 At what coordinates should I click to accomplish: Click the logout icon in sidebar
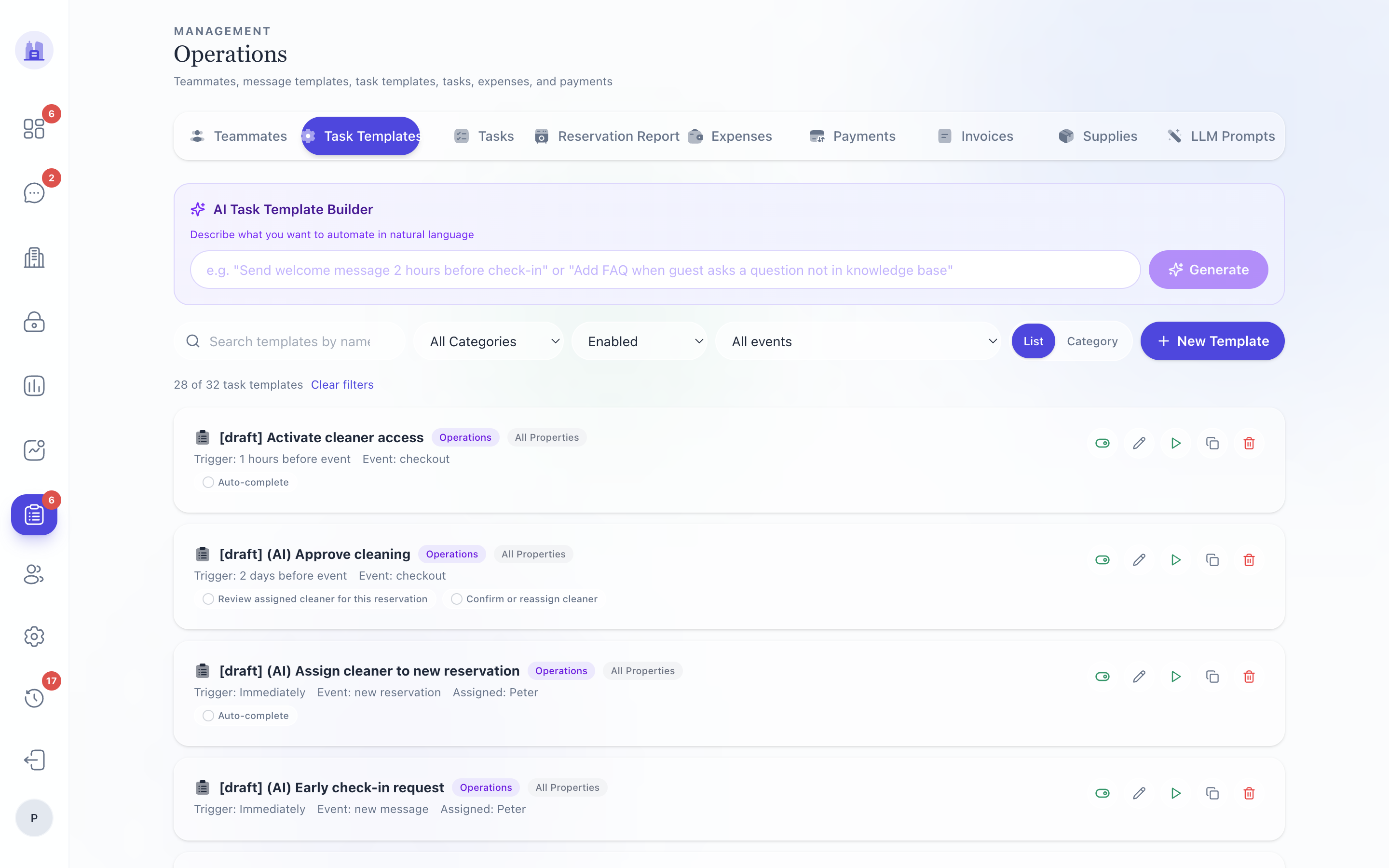click(34, 760)
